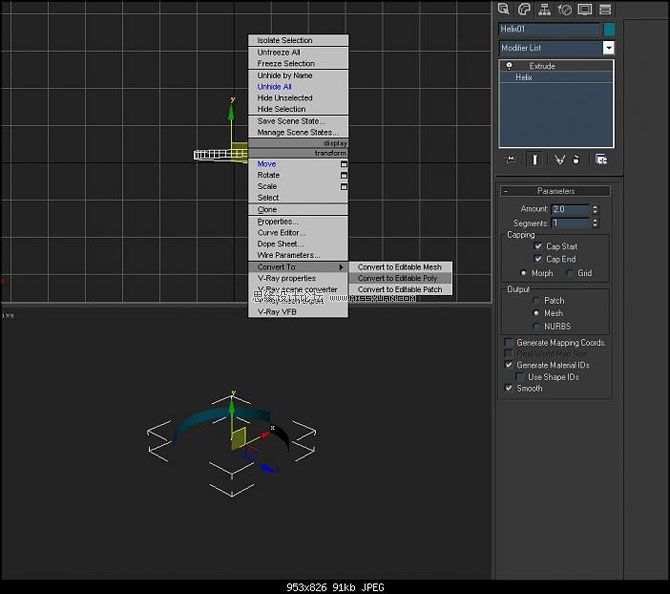Click the Amount value field
670x594 pixels.
pos(570,209)
